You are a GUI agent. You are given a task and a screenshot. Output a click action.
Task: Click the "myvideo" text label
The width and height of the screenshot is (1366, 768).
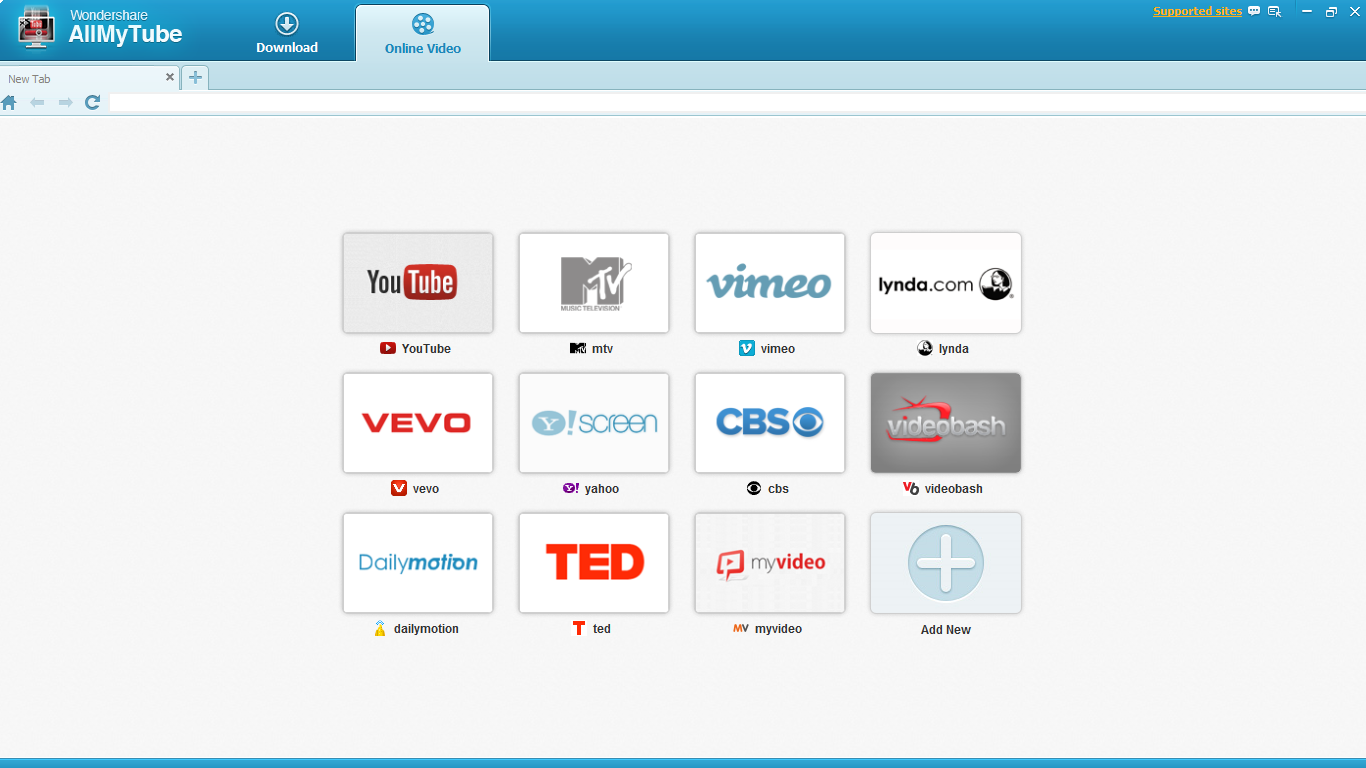(x=778, y=629)
